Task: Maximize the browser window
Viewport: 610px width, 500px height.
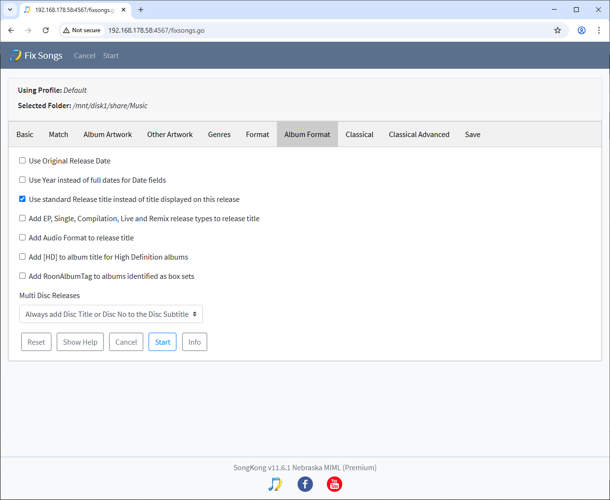Action: pyautogui.click(x=576, y=10)
